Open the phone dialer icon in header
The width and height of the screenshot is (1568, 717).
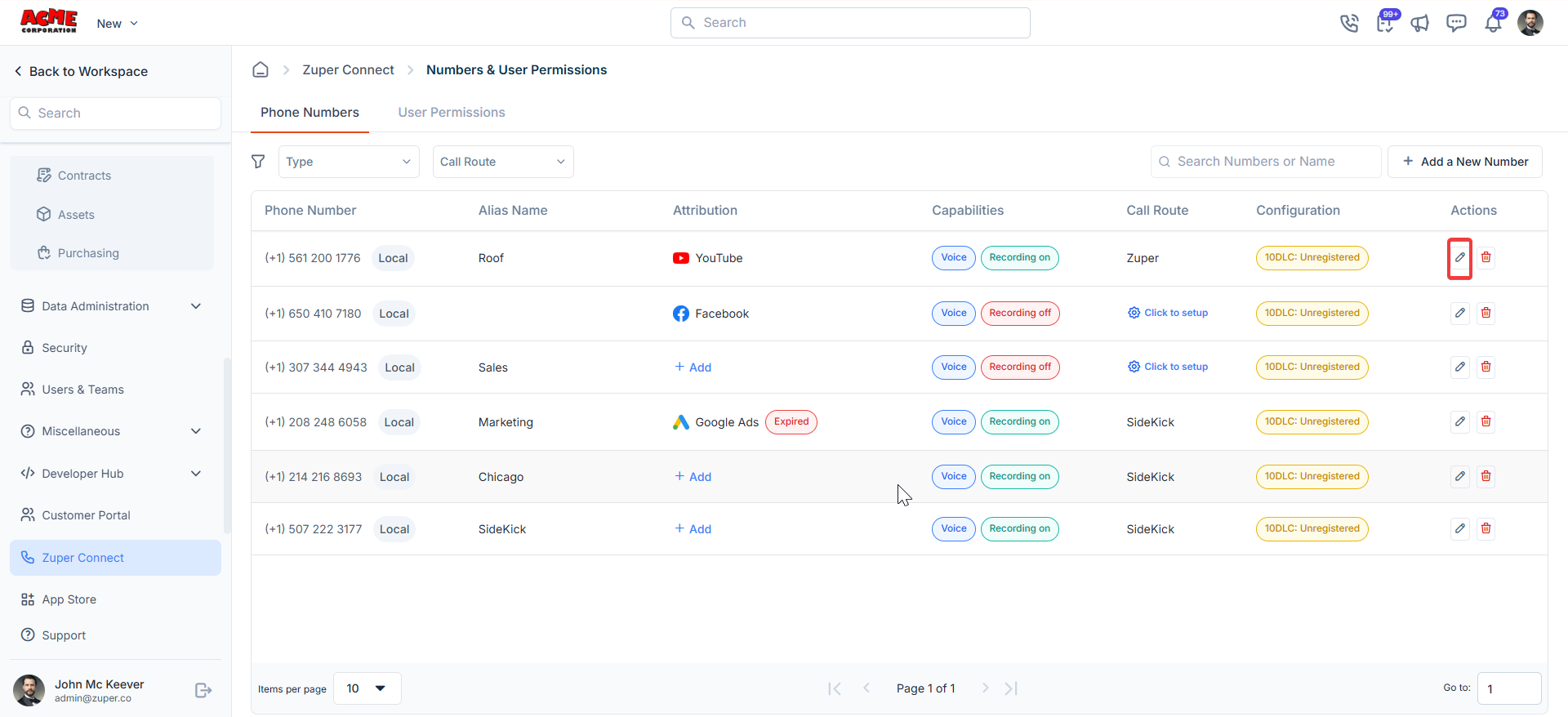click(1349, 23)
